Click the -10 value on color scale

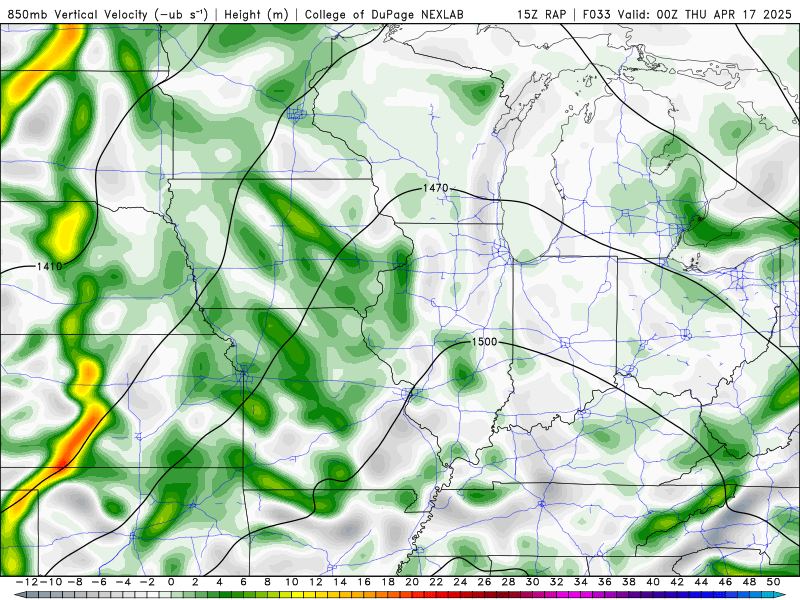(x=51, y=582)
